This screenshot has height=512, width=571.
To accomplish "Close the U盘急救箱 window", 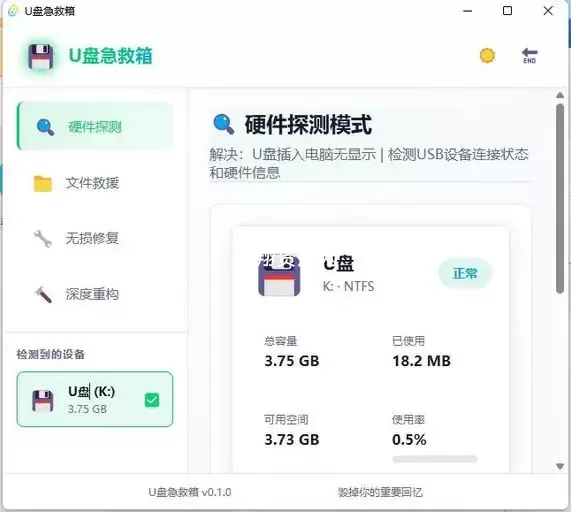I will tap(548, 11).
